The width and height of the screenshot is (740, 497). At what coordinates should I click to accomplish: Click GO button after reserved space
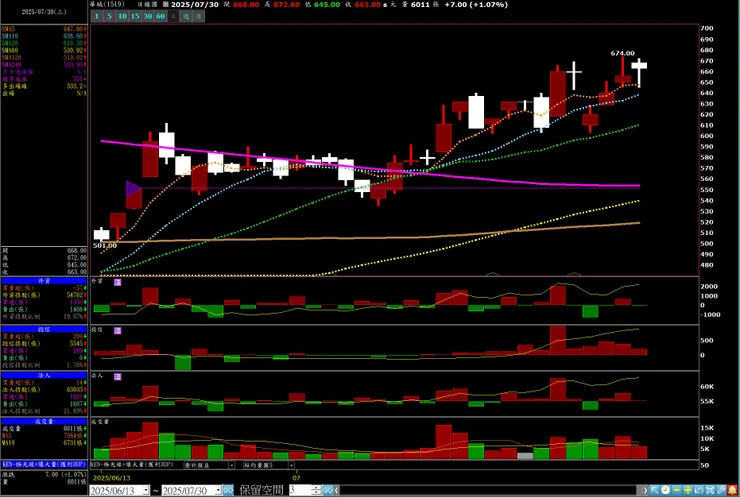click(x=327, y=491)
